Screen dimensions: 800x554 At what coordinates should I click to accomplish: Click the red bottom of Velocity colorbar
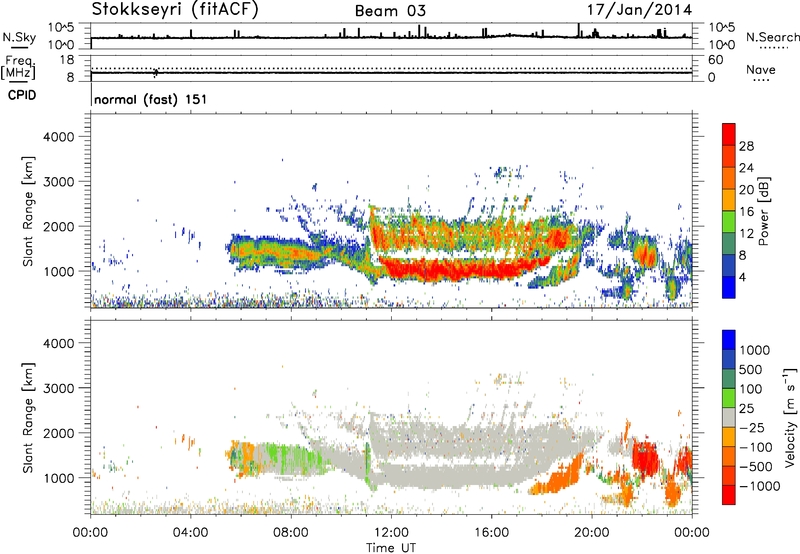tap(729, 495)
